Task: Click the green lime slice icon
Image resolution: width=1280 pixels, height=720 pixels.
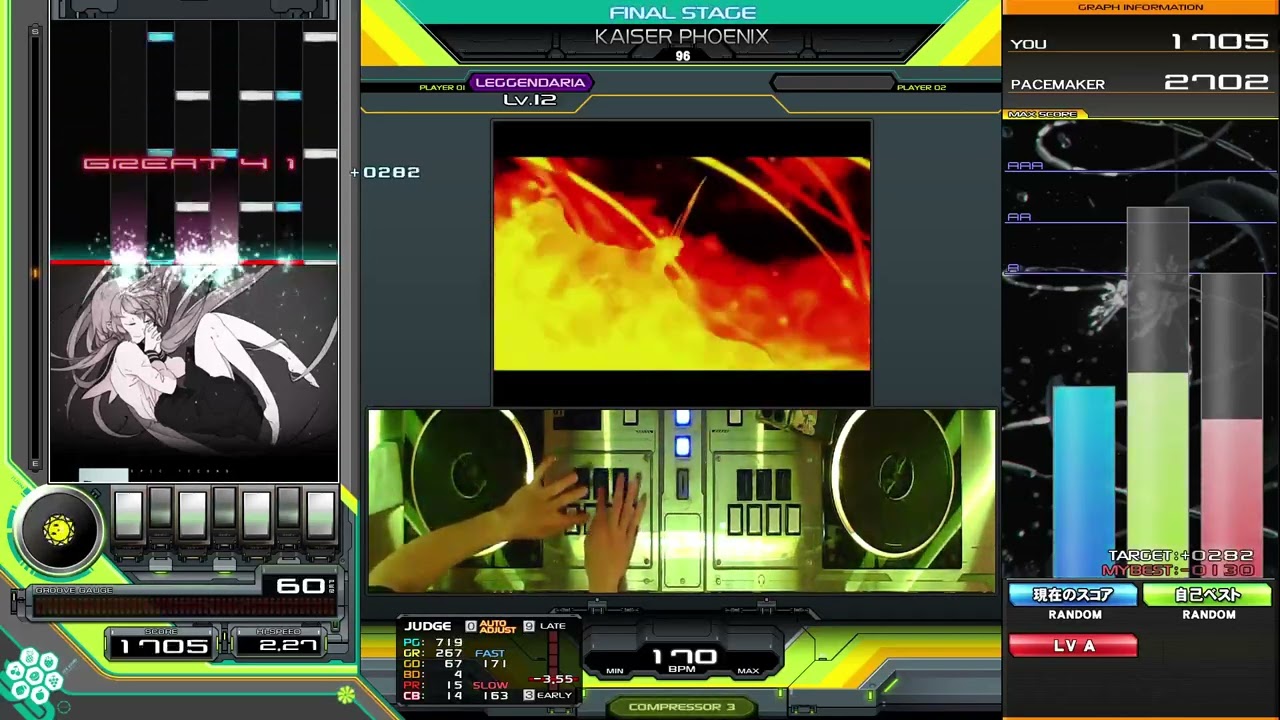Action: point(346,693)
